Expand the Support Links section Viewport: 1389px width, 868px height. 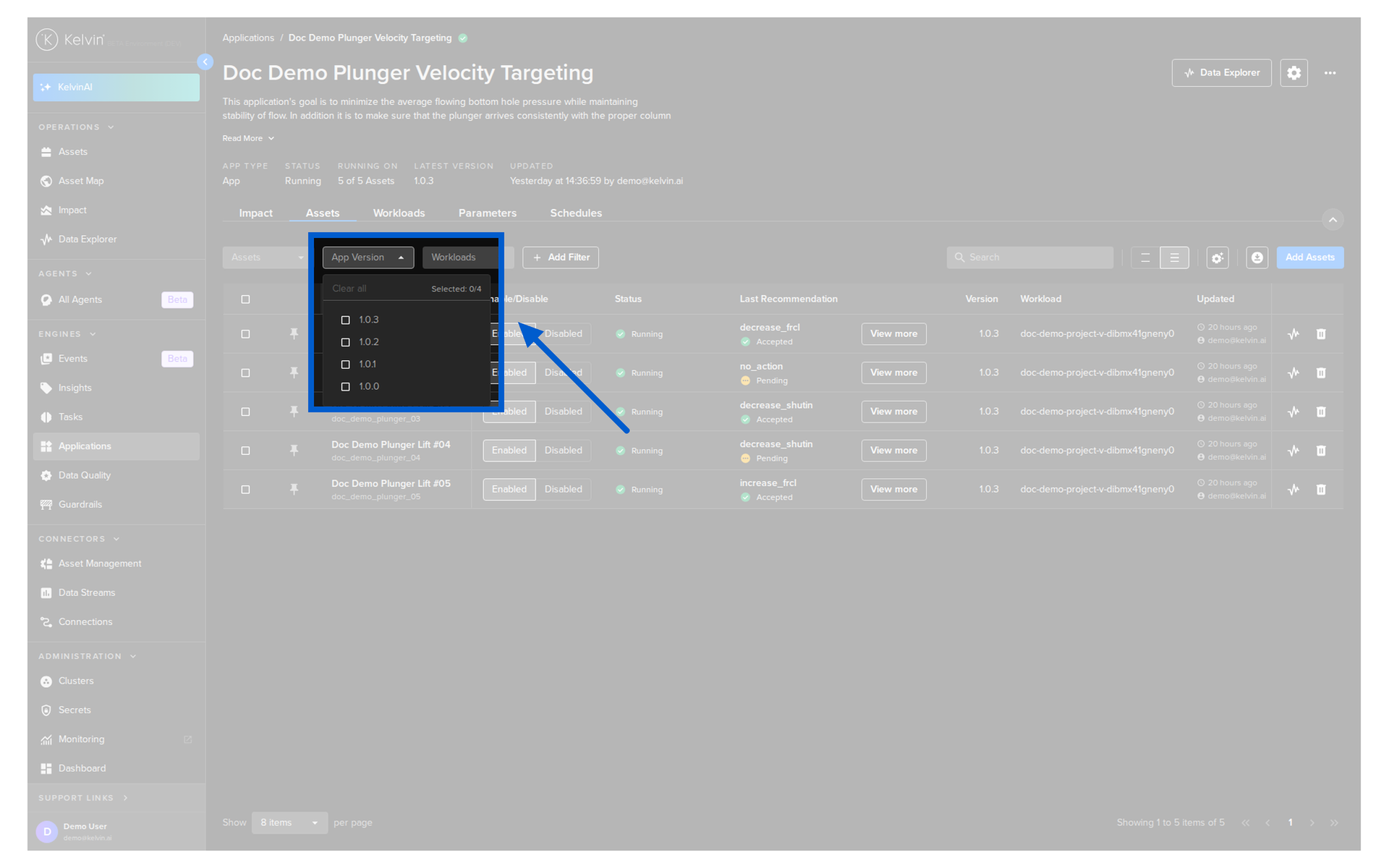pos(83,798)
